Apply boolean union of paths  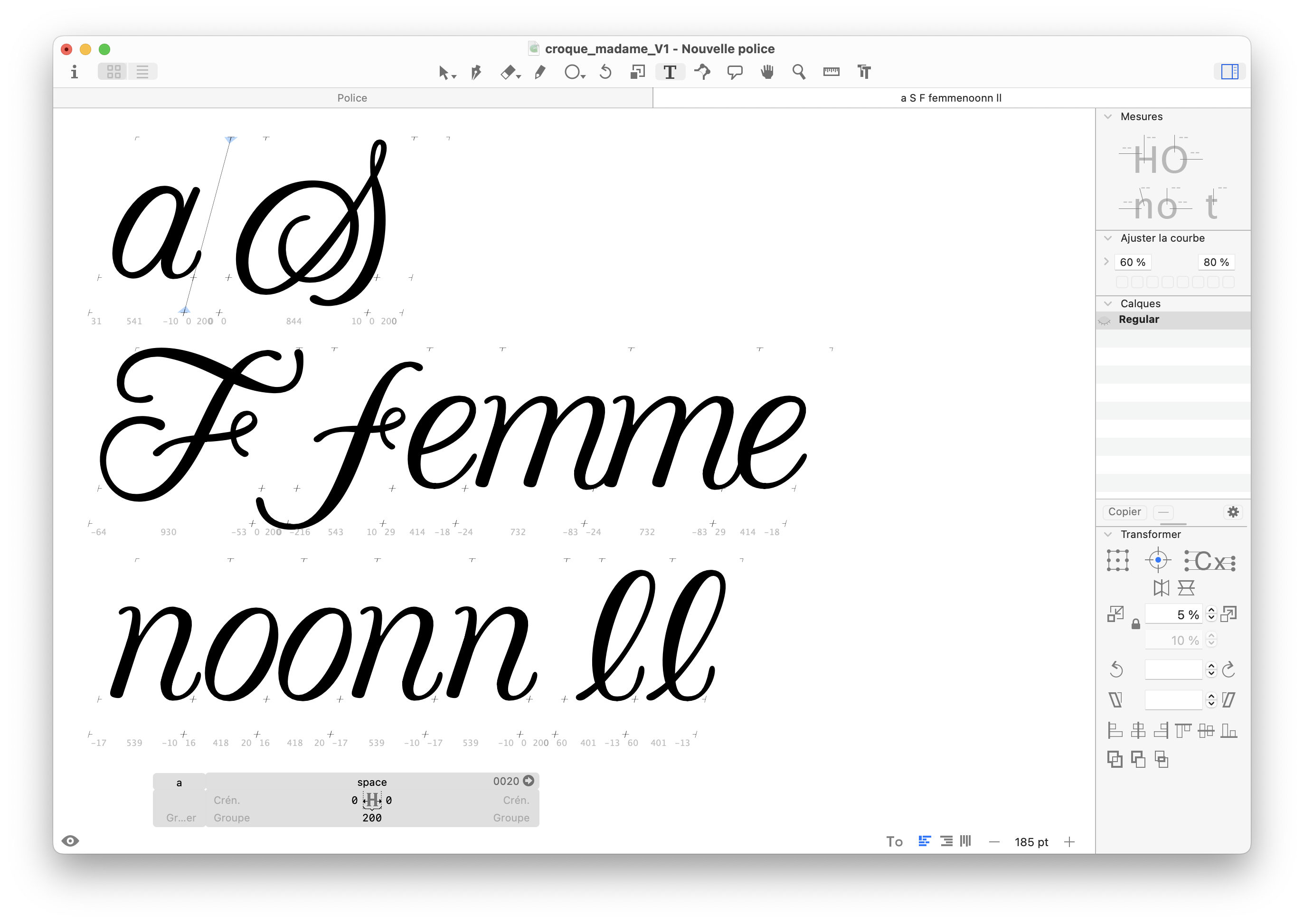pyautogui.click(x=1115, y=760)
